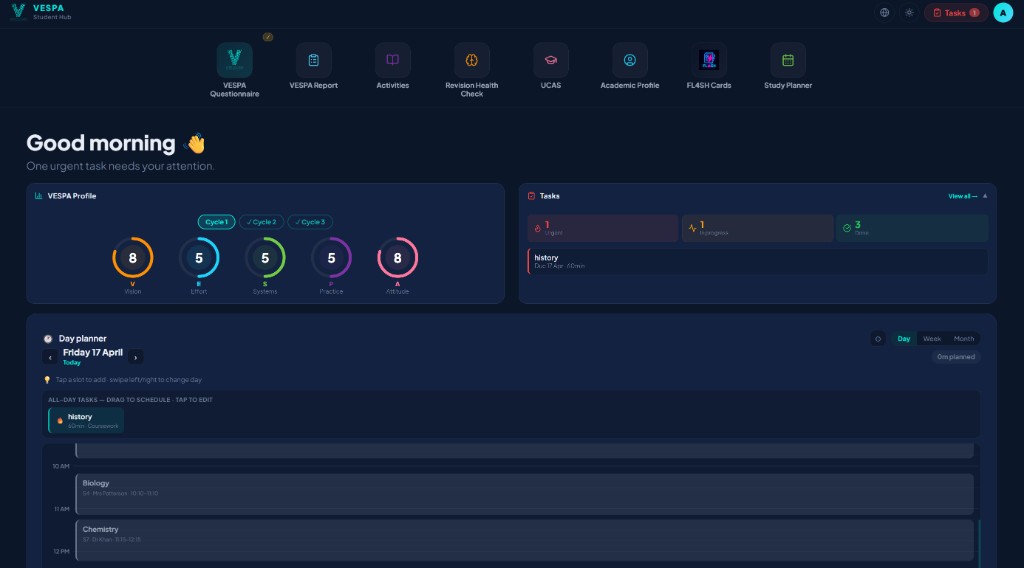
Task: Click the Done checkmark icon
Action: pos(847,229)
